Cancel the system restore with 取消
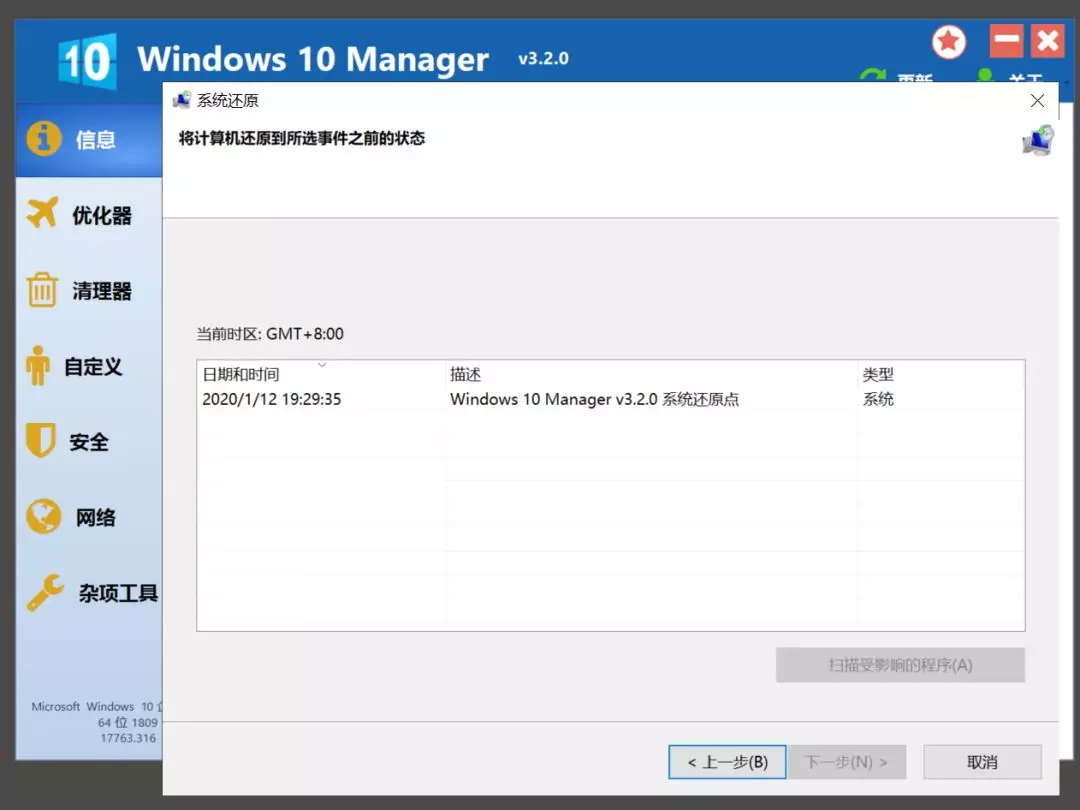The width and height of the screenshot is (1080, 810). pyautogui.click(x=982, y=762)
